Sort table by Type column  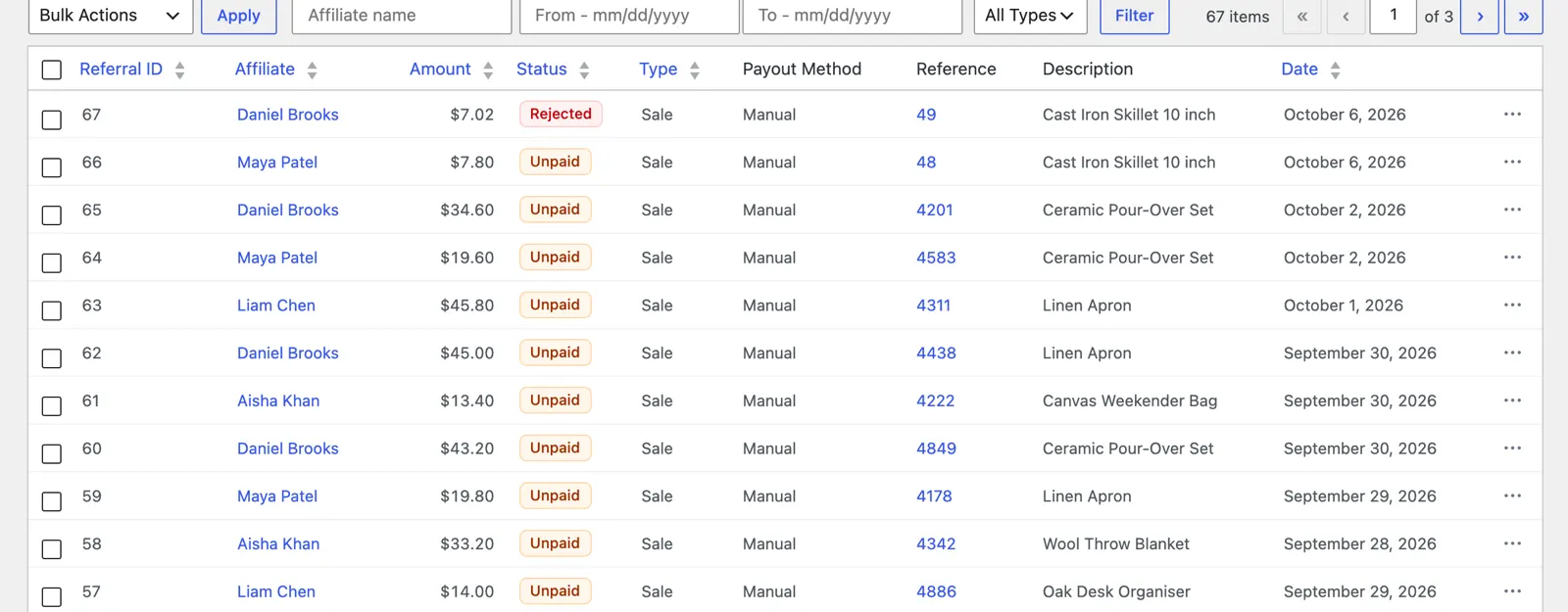pyautogui.click(x=658, y=70)
